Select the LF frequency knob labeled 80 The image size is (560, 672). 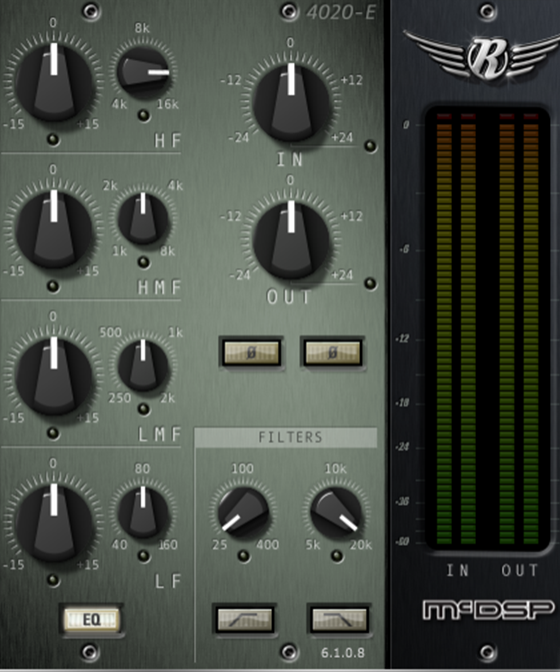click(x=143, y=513)
